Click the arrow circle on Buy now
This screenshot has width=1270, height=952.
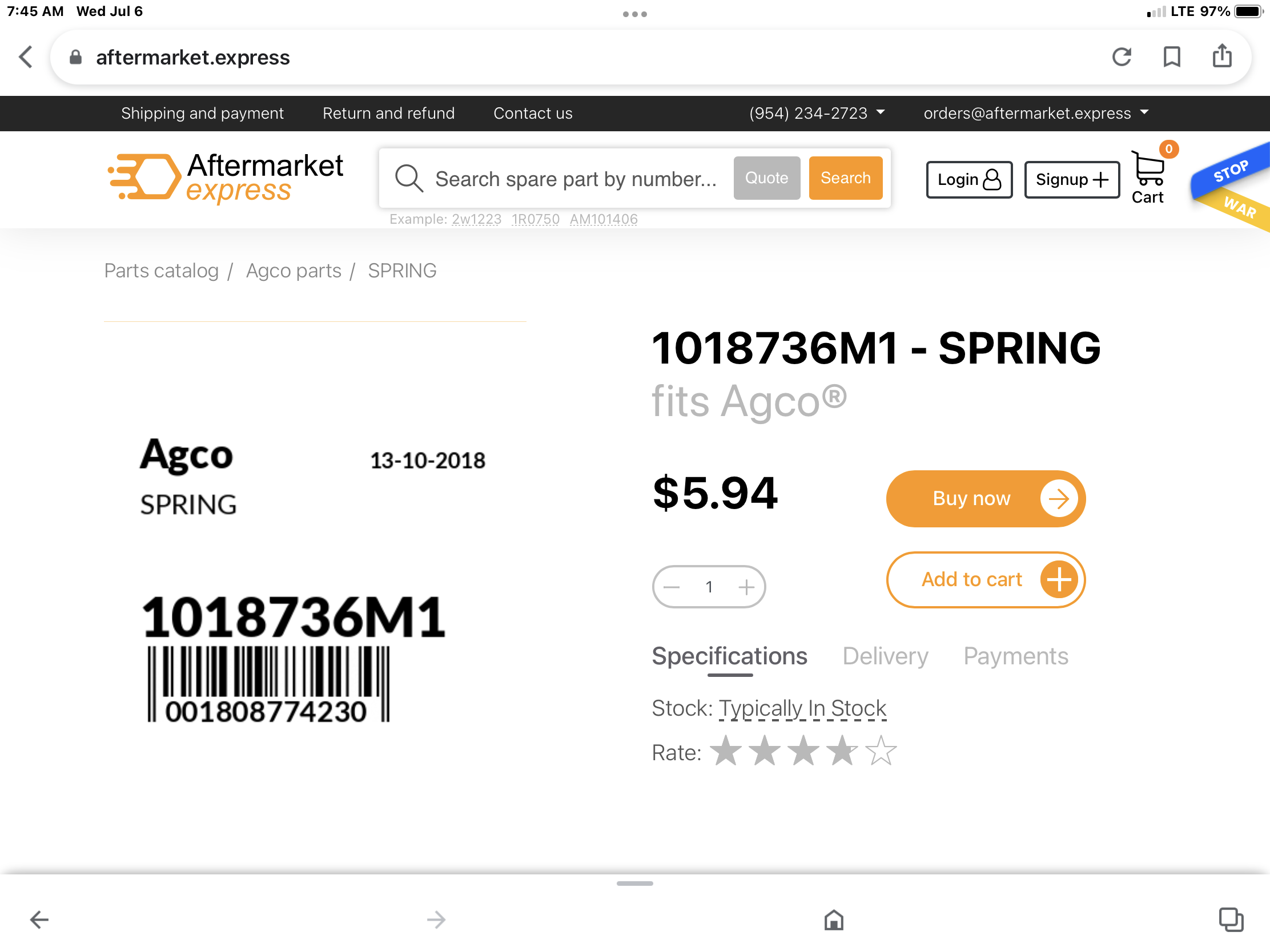point(1058,499)
